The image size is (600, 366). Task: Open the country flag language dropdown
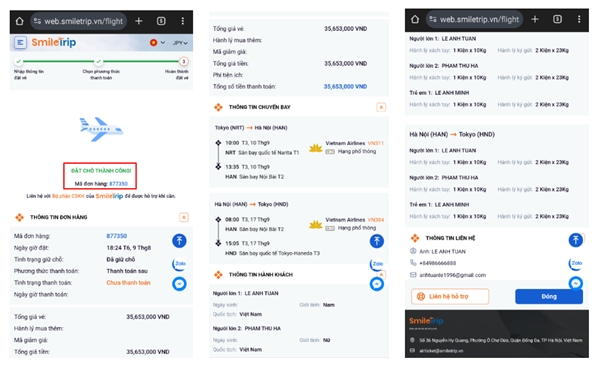(x=157, y=42)
